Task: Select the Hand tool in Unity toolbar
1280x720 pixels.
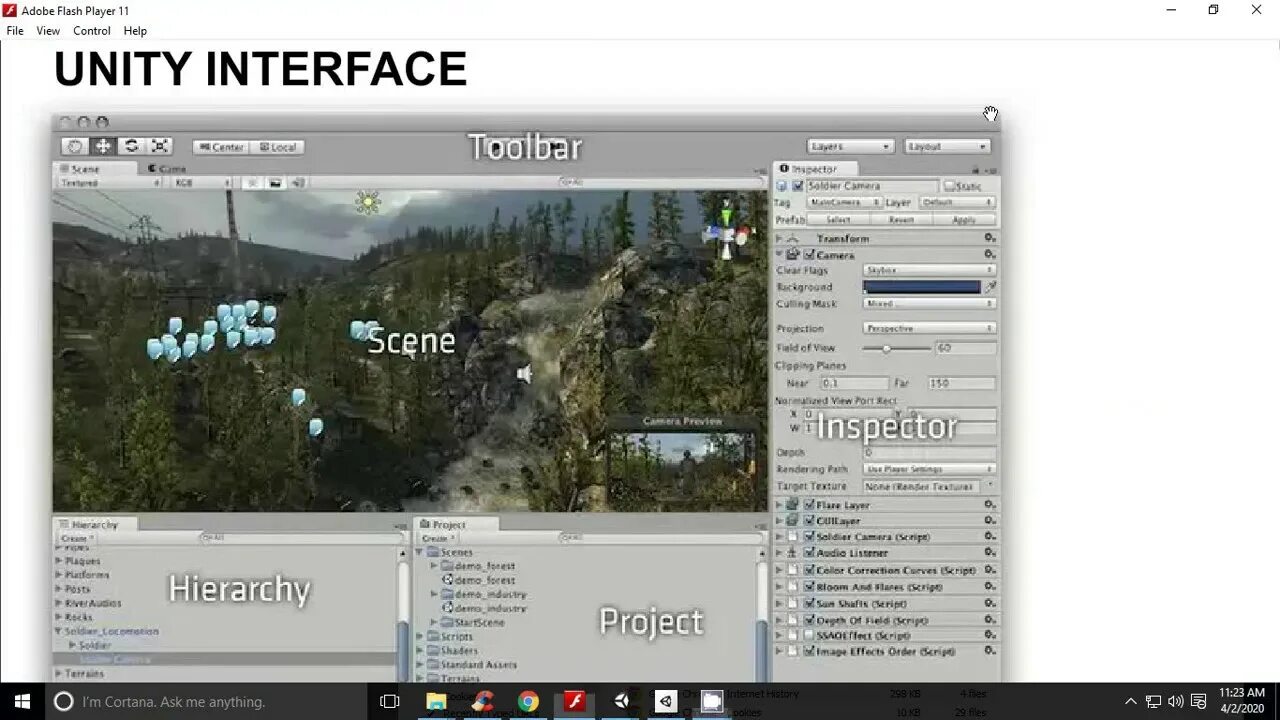Action: (x=74, y=146)
